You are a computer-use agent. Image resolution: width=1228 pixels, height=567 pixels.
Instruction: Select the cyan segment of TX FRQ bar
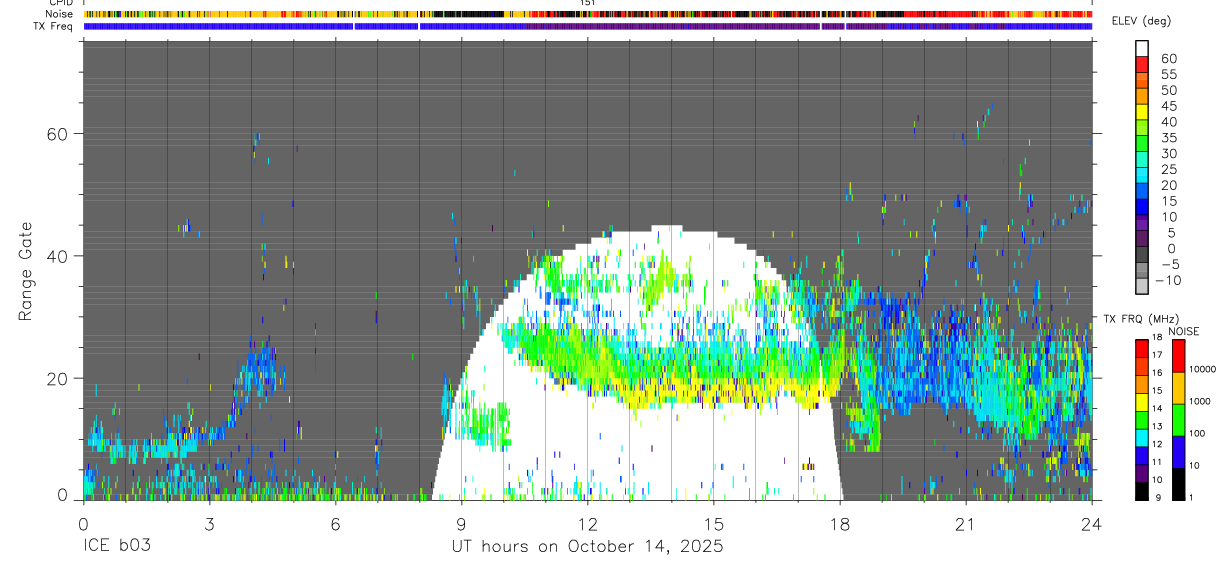[1141, 437]
